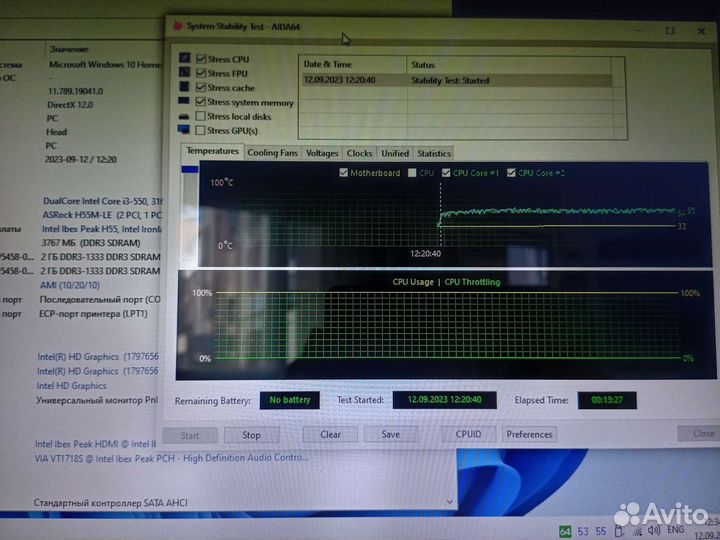The height and width of the screenshot is (540, 720).
Task: Click the Stop button
Action: (x=251, y=435)
